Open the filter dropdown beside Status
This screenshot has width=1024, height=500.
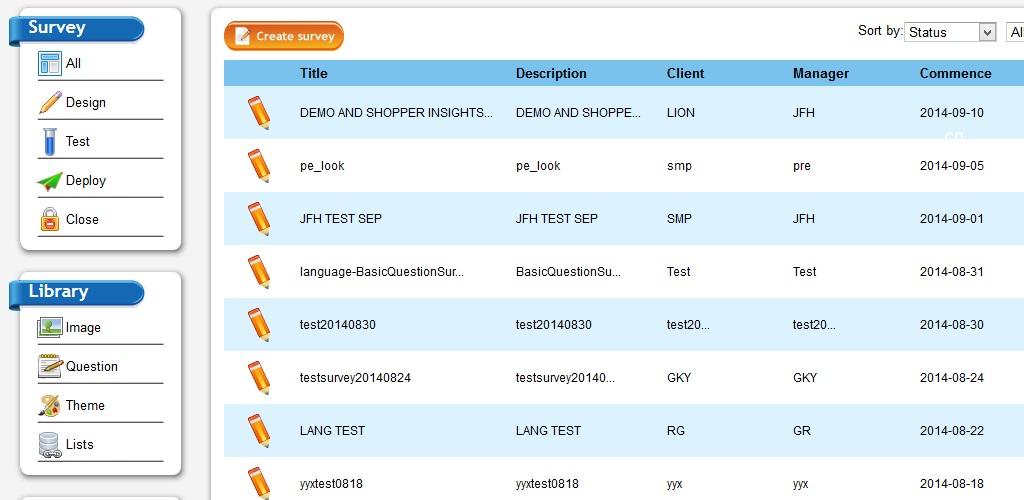(1016, 32)
